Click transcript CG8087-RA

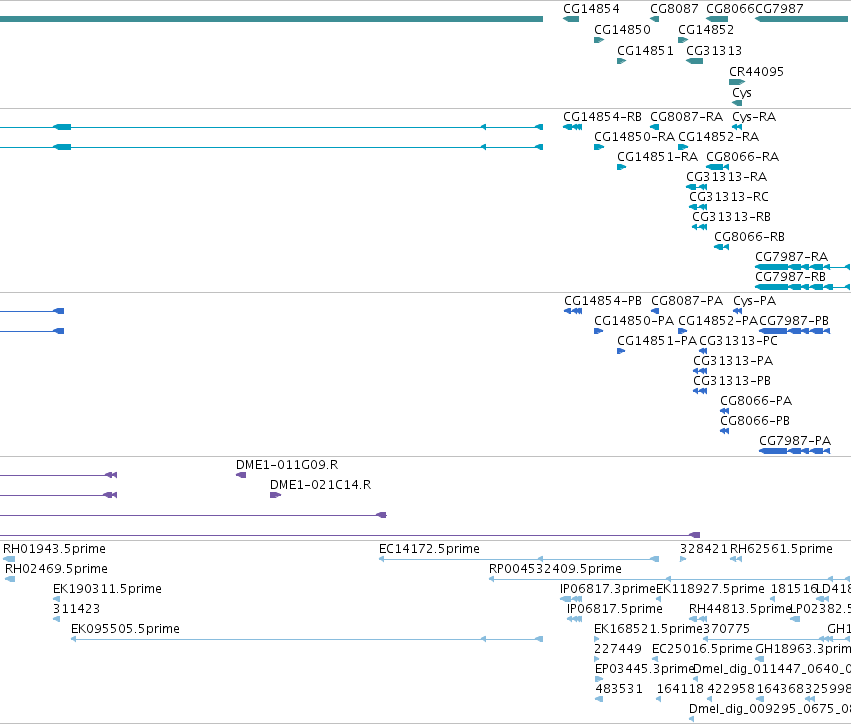pyautogui.click(x=687, y=117)
